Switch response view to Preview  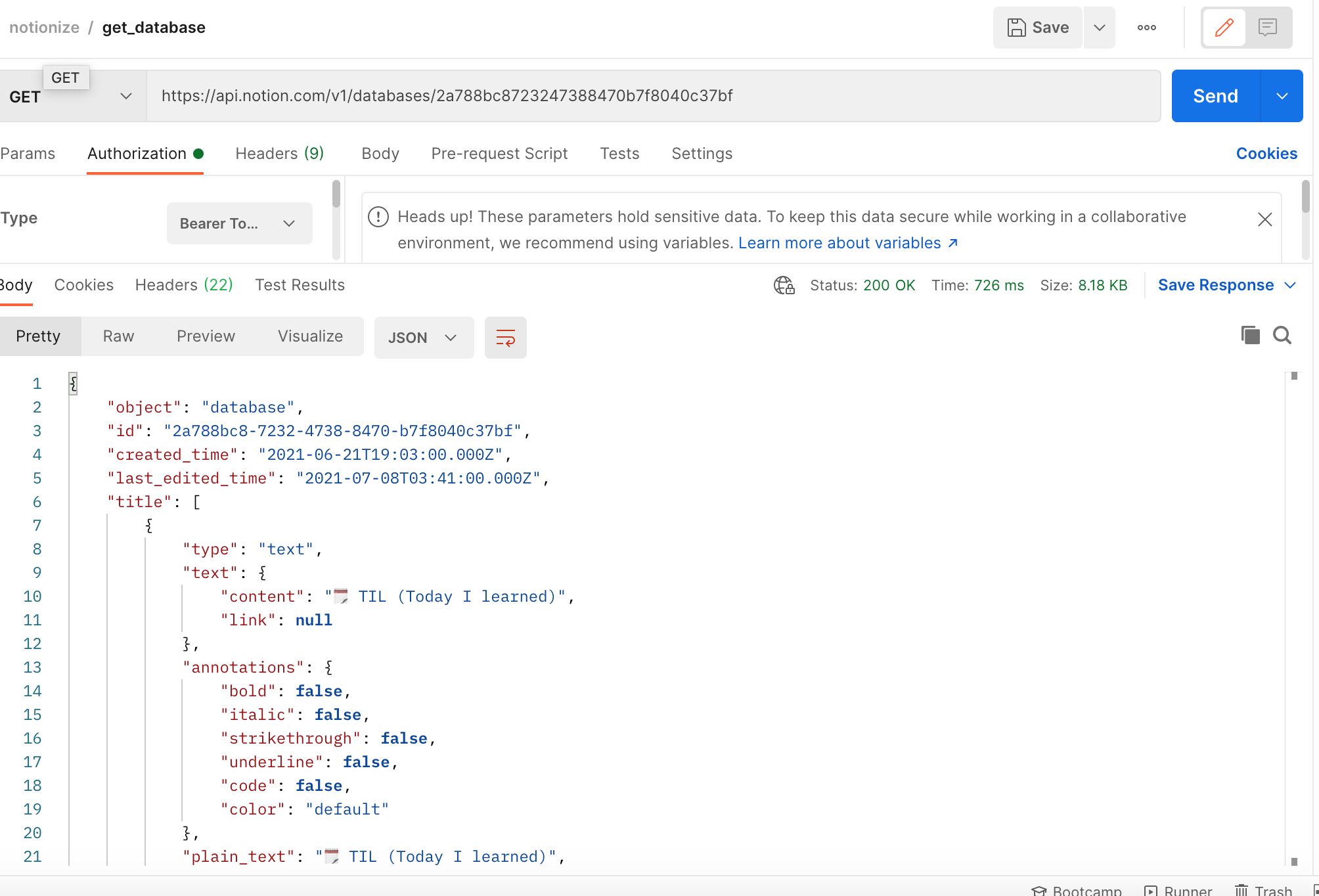click(206, 336)
